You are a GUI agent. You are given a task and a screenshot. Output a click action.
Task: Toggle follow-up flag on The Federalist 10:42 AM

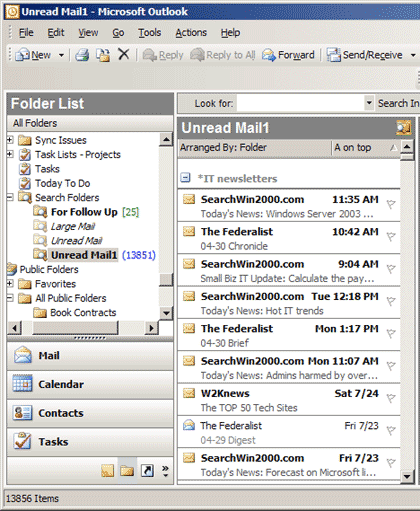[x=391, y=237]
